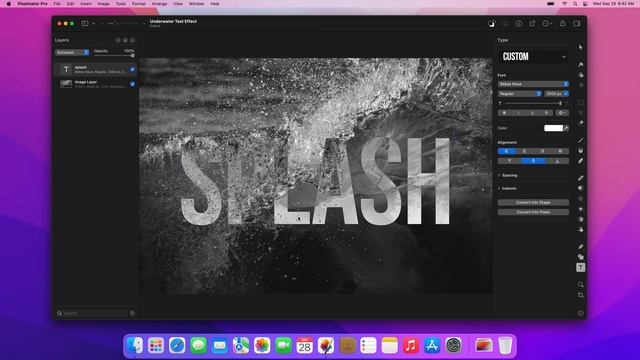Screen dimensions: 640x360
Task: Open the info circle toolbar icon
Action: [x=519, y=24]
